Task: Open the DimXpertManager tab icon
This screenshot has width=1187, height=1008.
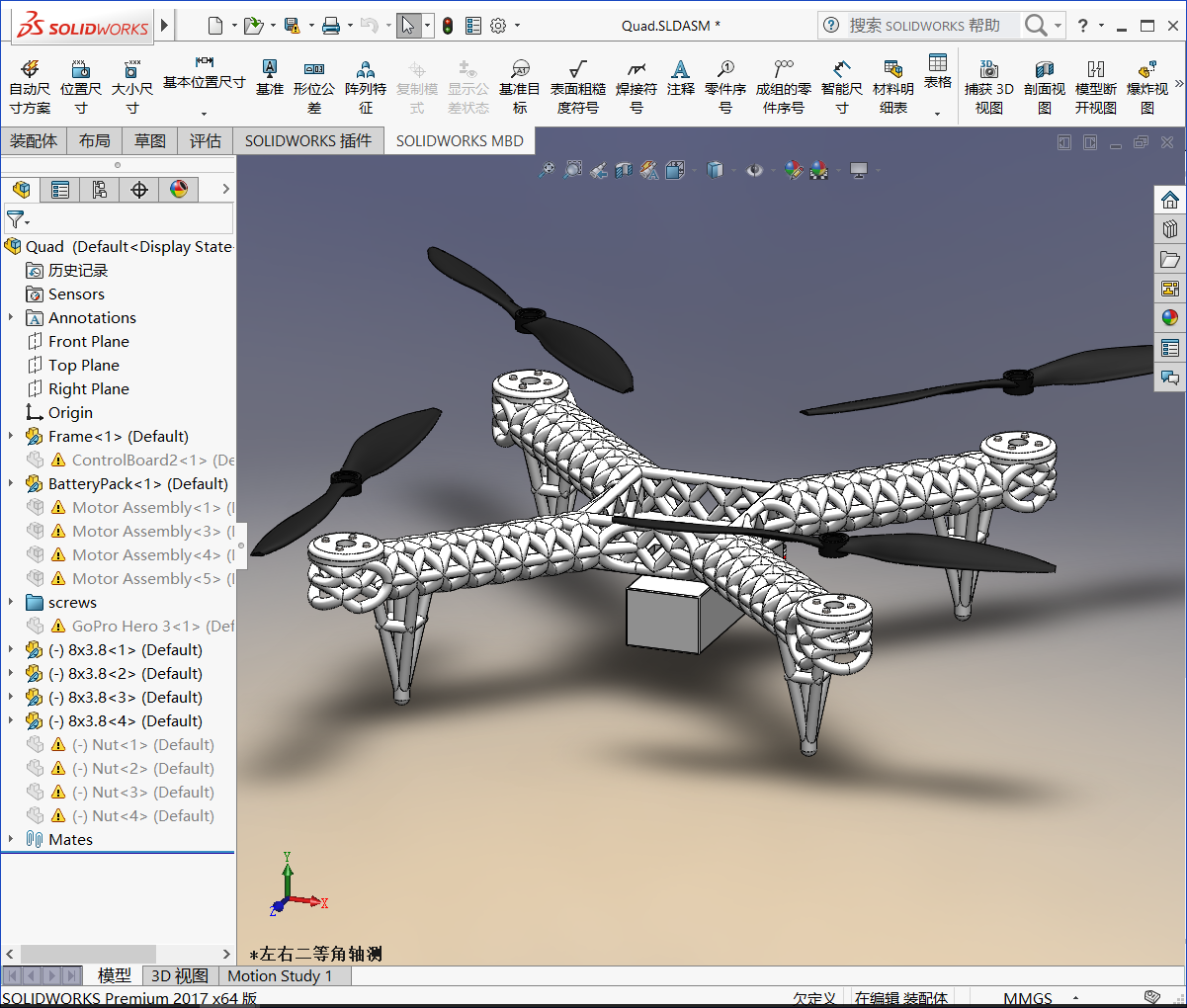Action: point(139,189)
